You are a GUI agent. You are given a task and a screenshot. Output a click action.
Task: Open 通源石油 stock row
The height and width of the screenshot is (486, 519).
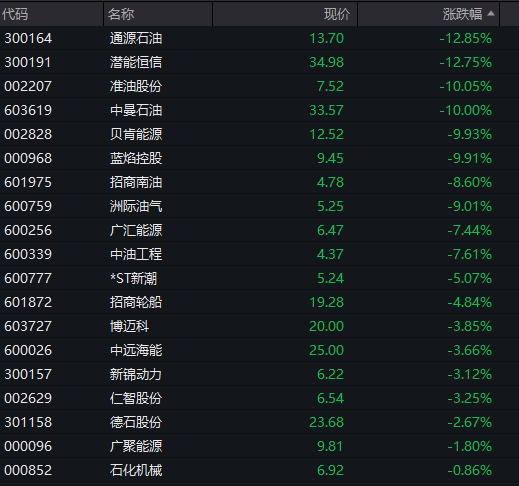coord(259,38)
